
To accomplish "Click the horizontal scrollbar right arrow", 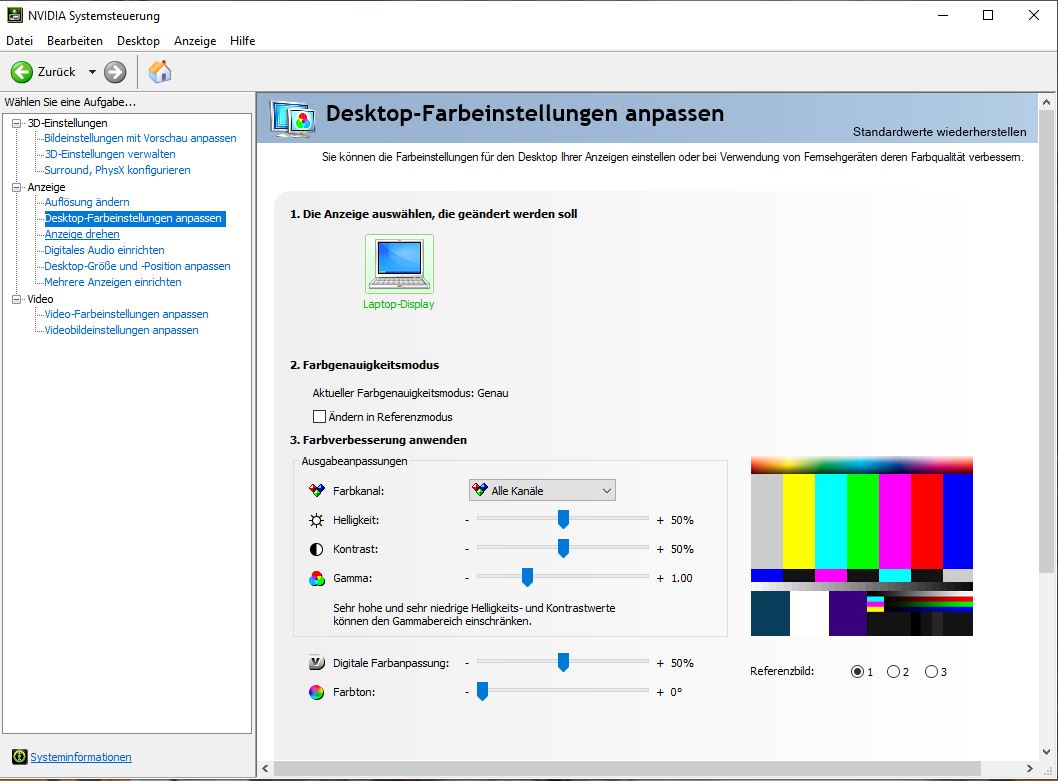I will click(x=1030, y=769).
